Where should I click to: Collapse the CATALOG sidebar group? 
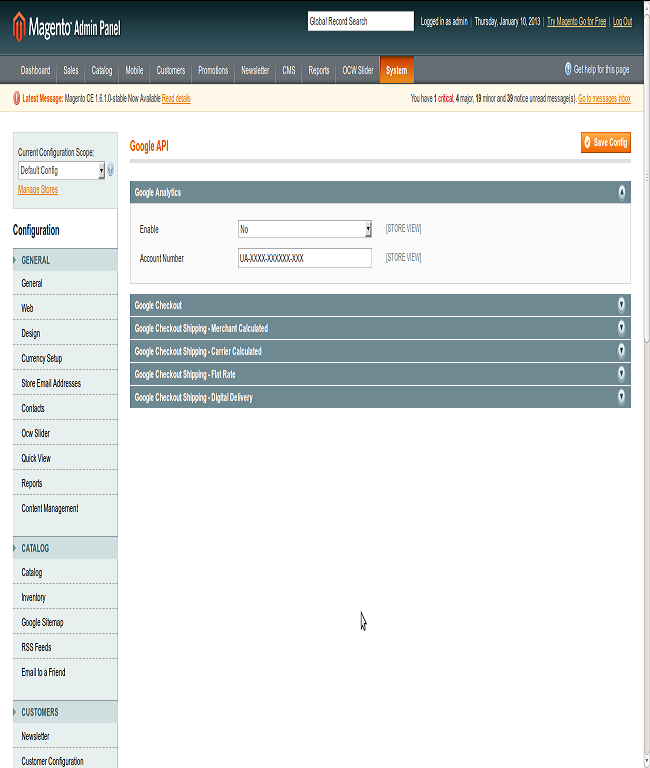(65, 548)
